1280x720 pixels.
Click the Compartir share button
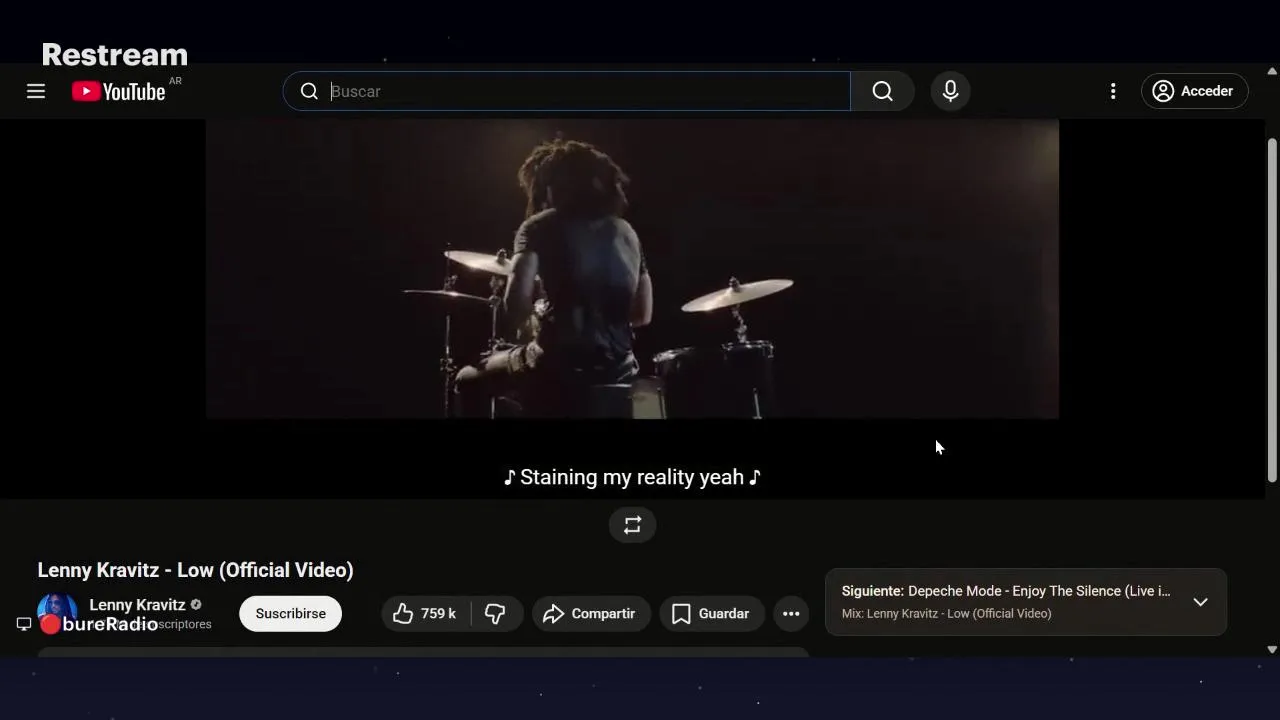tap(590, 613)
